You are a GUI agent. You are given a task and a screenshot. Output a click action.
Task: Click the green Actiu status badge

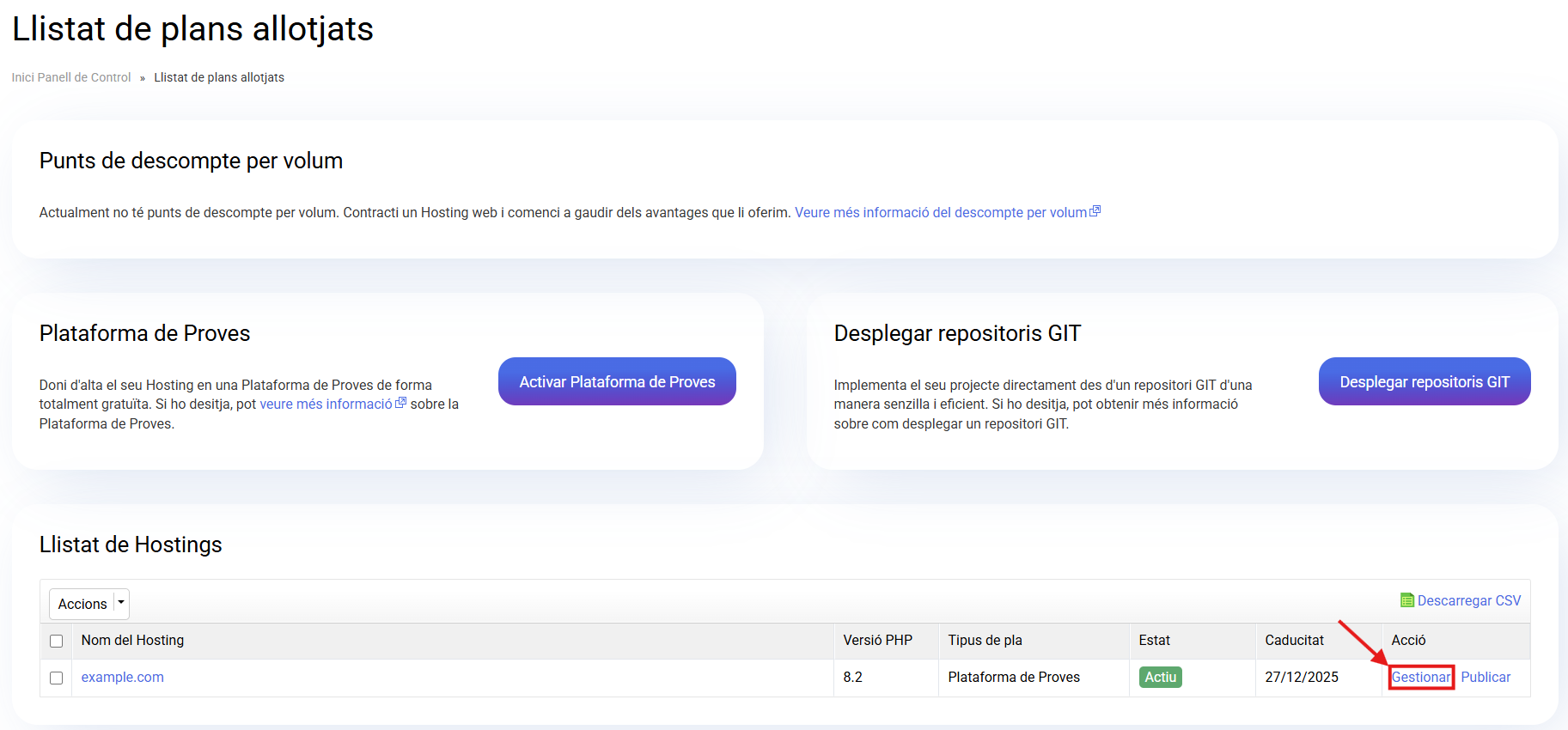point(1160,677)
